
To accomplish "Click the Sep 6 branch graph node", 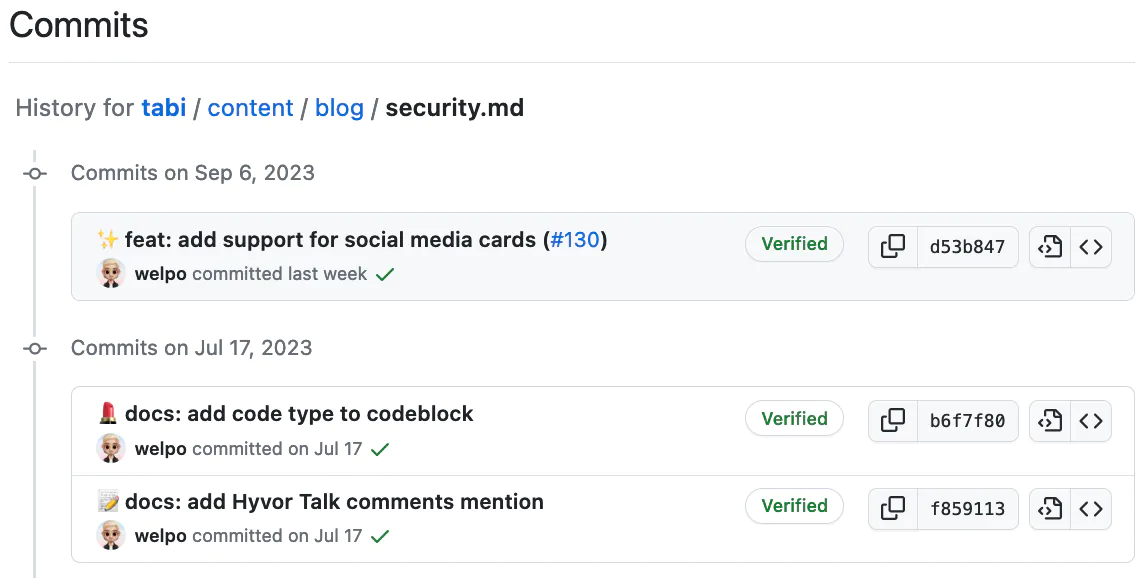I will click(35, 173).
